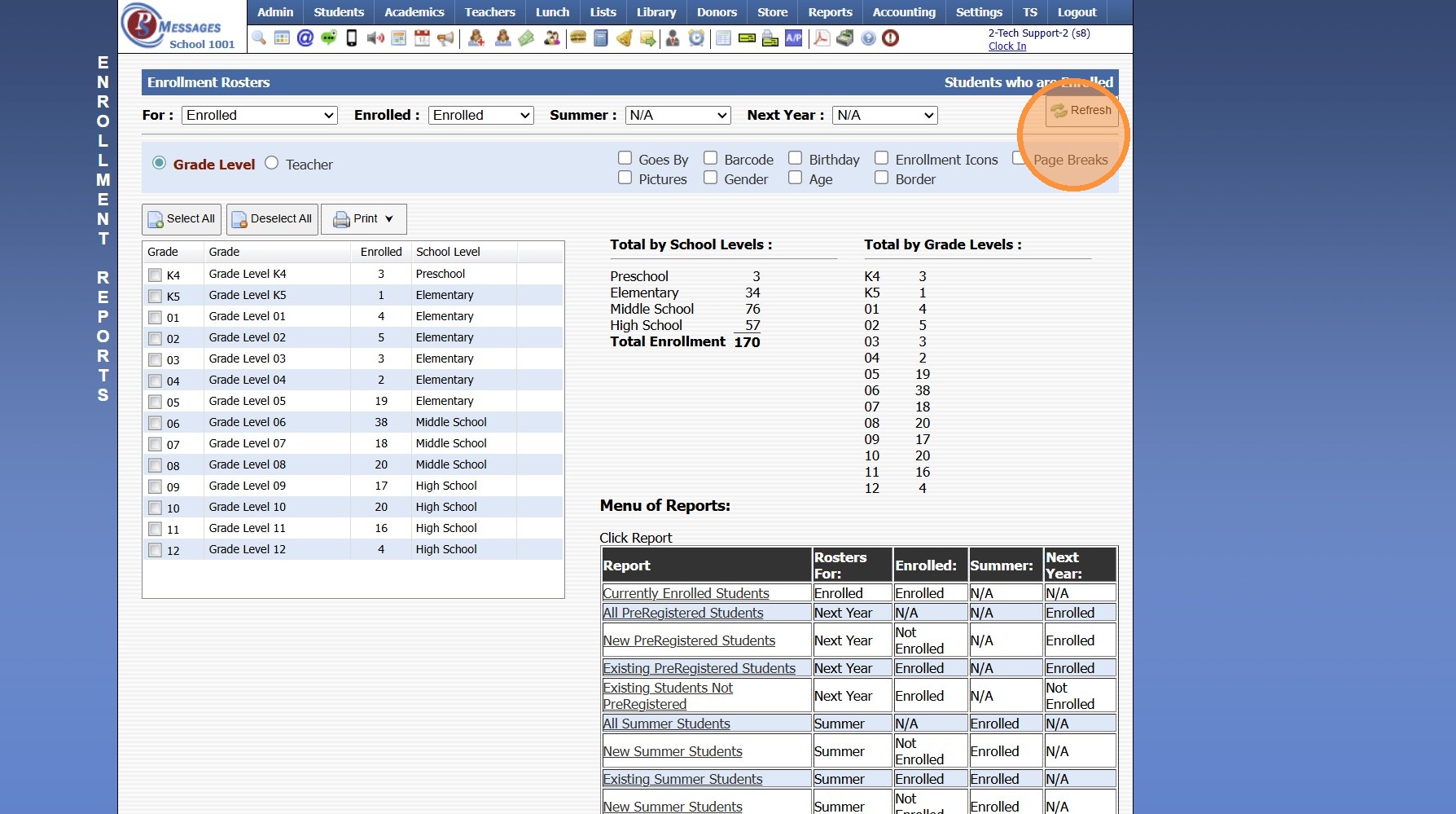The width and height of the screenshot is (1456, 814).
Task: Click the blue book icon
Action: [x=601, y=37]
